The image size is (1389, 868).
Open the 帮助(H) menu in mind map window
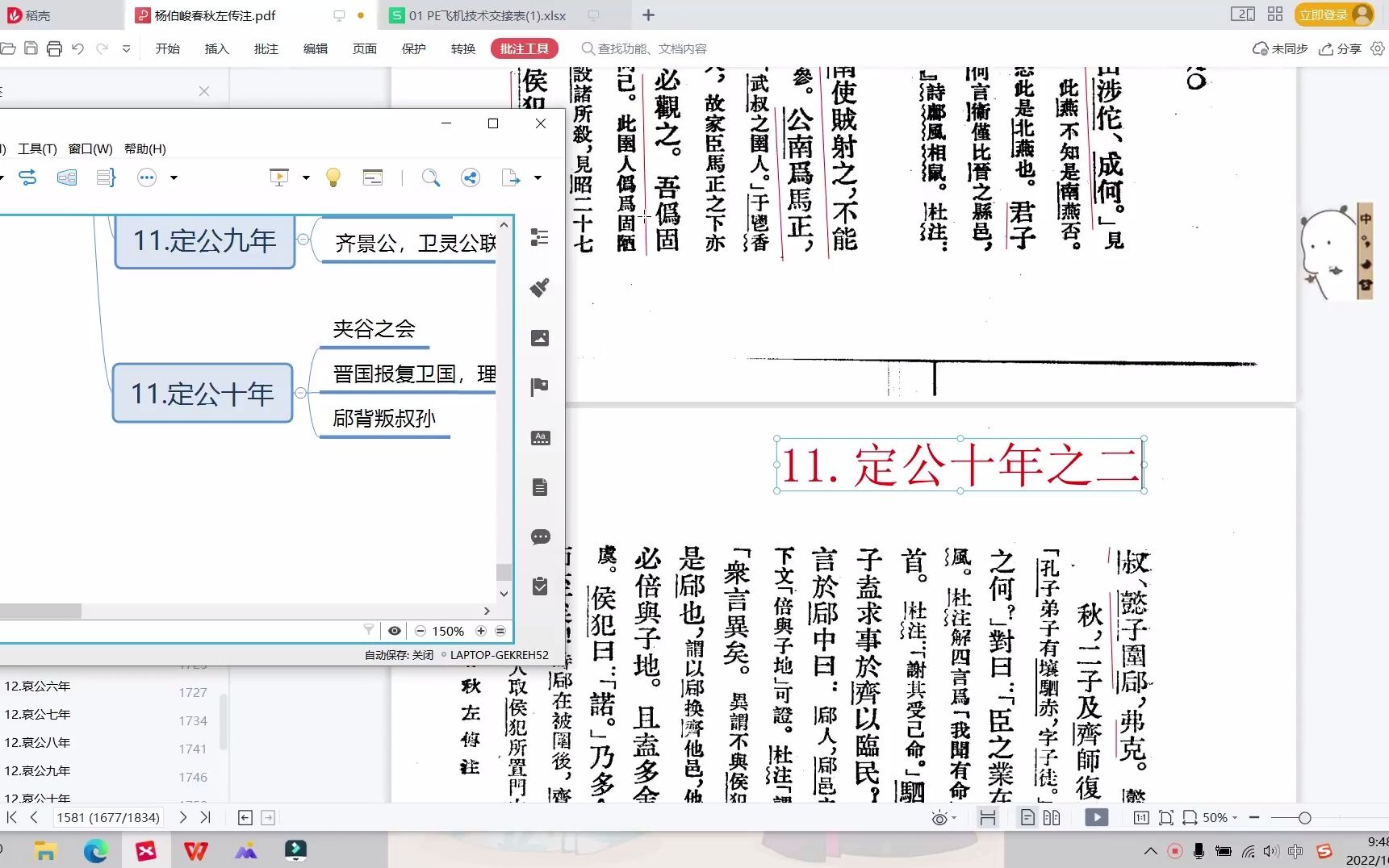(145, 148)
